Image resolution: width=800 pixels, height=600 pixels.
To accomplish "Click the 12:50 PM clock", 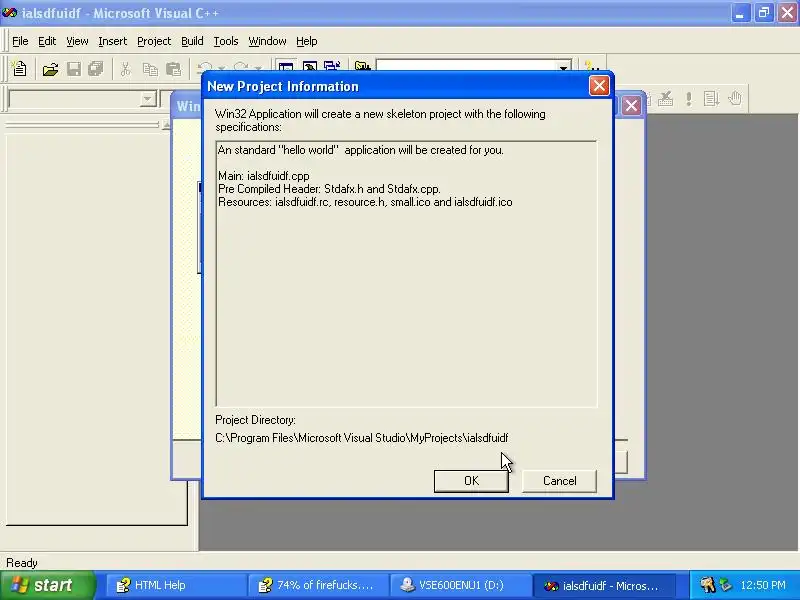I will (x=763, y=585).
